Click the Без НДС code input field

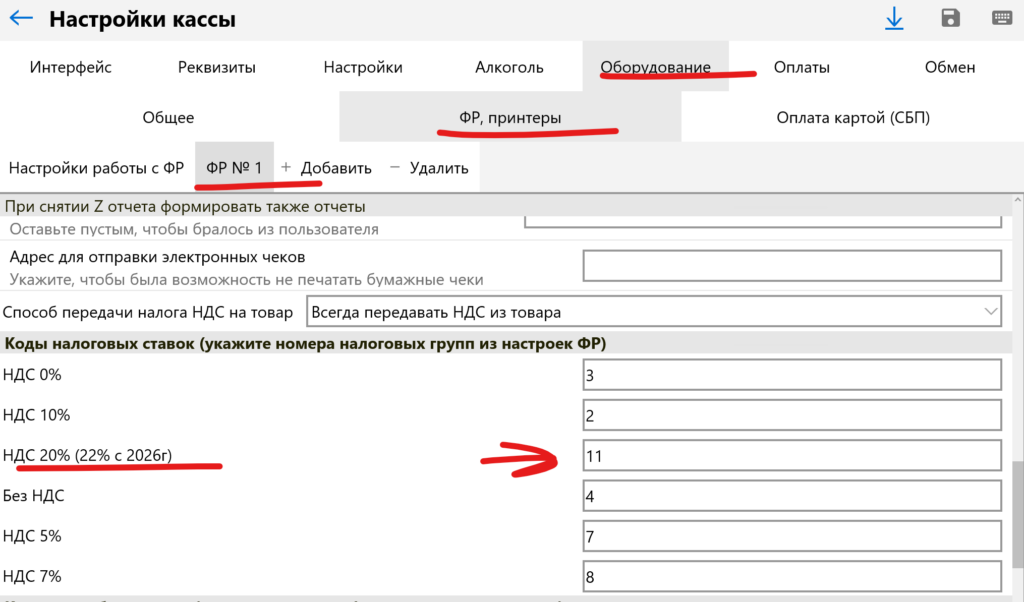tap(792, 496)
